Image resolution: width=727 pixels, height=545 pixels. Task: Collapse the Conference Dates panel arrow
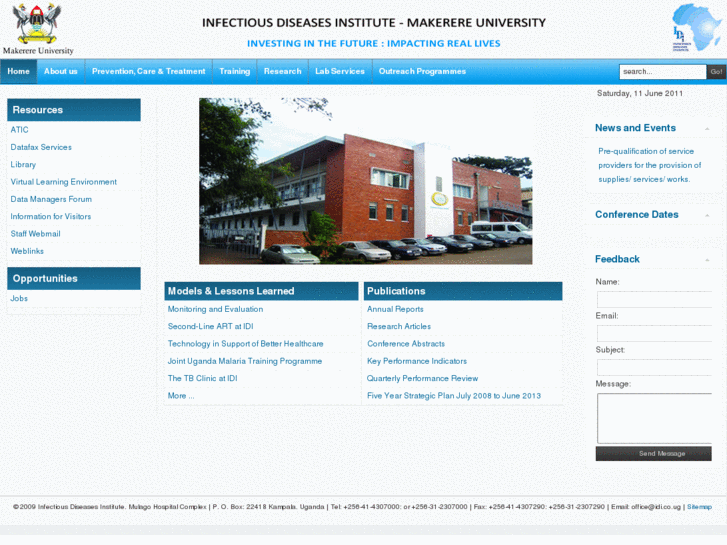(707, 216)
